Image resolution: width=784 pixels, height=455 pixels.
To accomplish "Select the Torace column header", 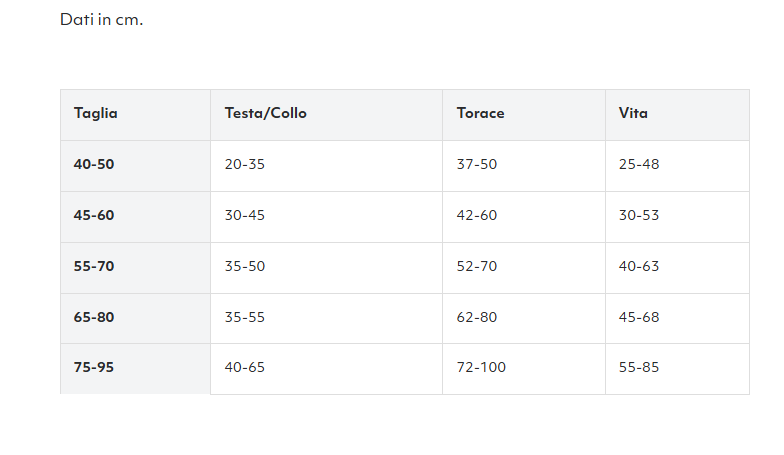I will tap(480, 113).
